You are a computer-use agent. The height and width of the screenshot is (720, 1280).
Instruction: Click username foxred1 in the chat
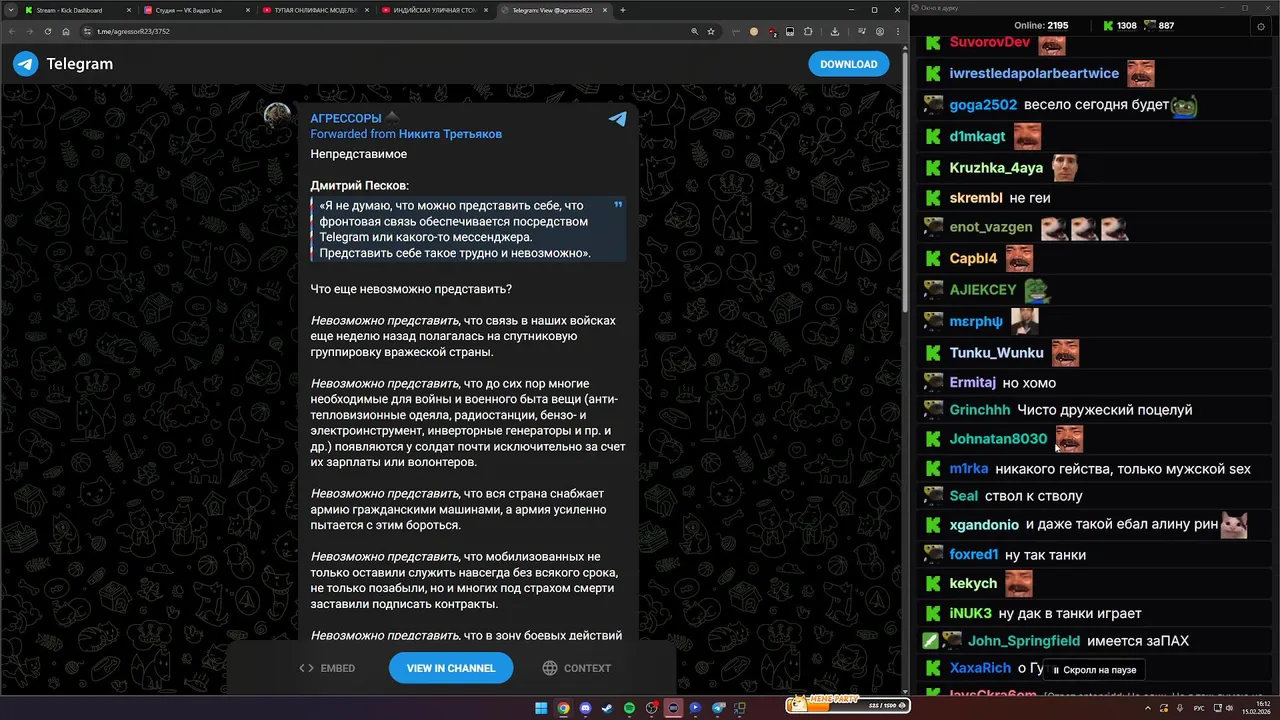(974, 555)
